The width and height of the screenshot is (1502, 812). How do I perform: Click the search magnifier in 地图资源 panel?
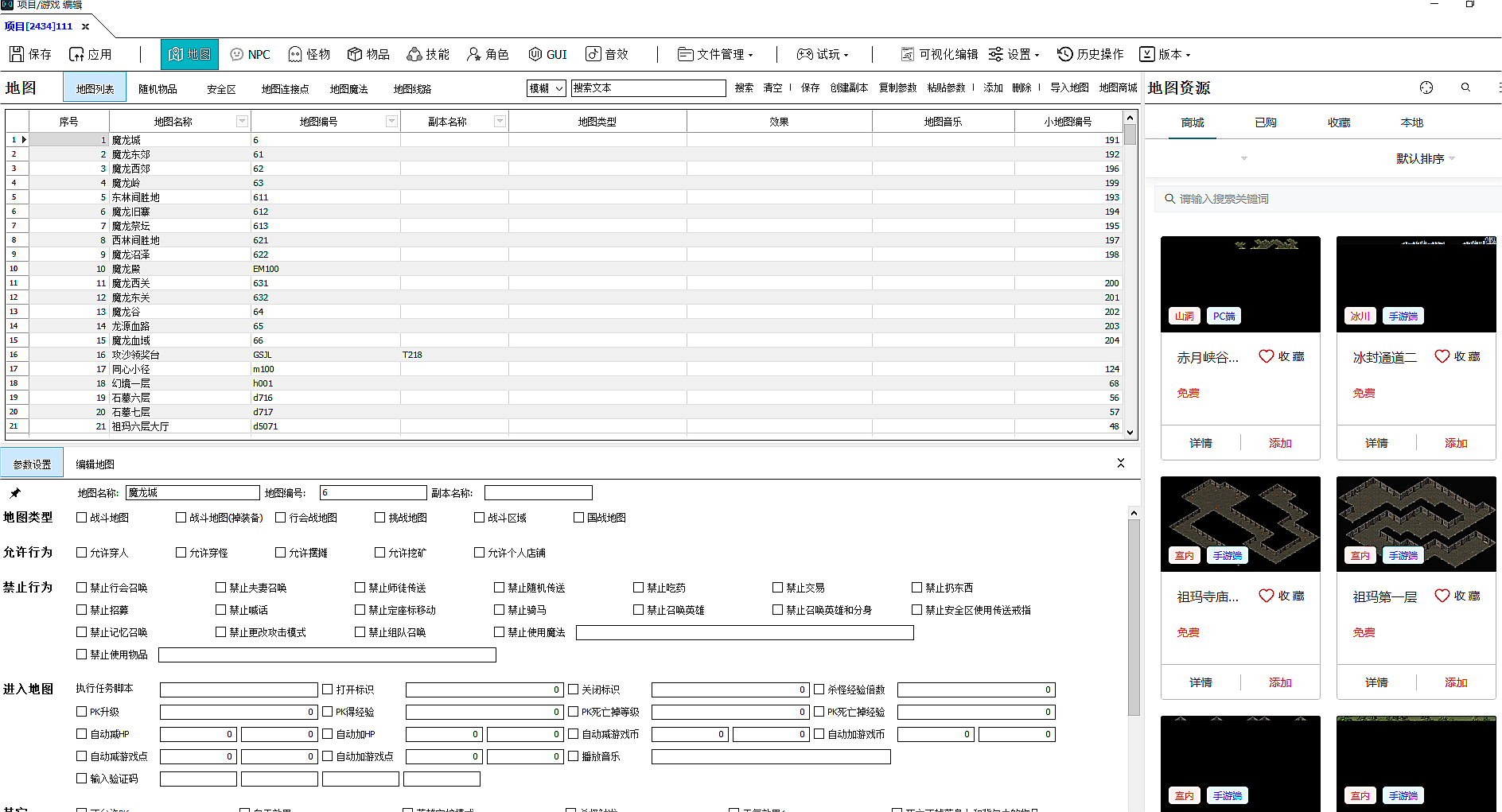(x=1465, y=87)
